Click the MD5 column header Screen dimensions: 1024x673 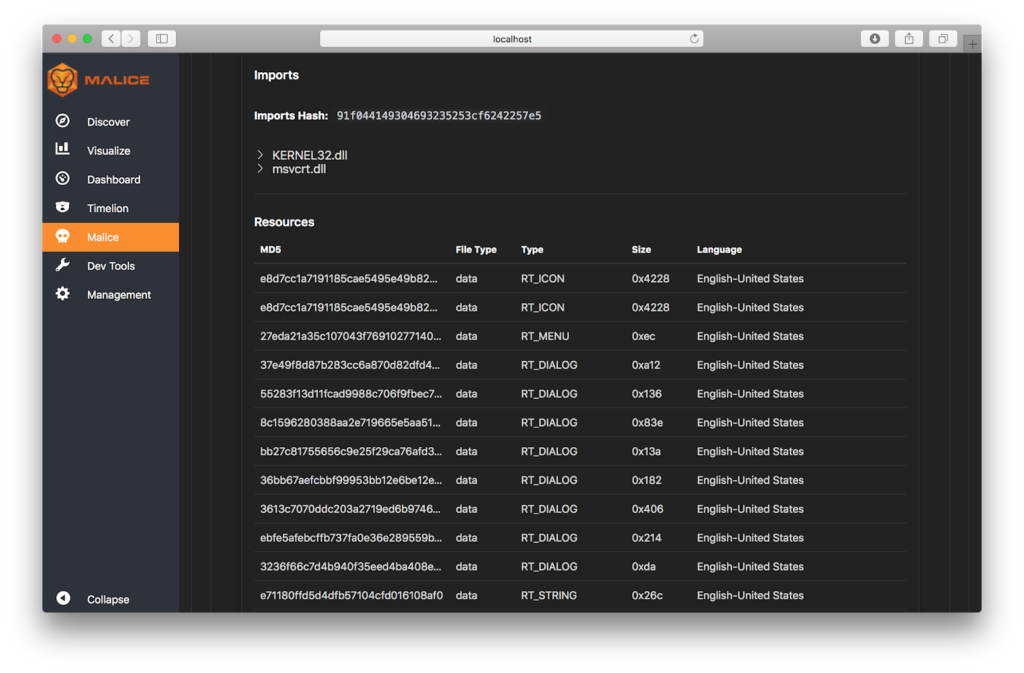pos(270,249)
